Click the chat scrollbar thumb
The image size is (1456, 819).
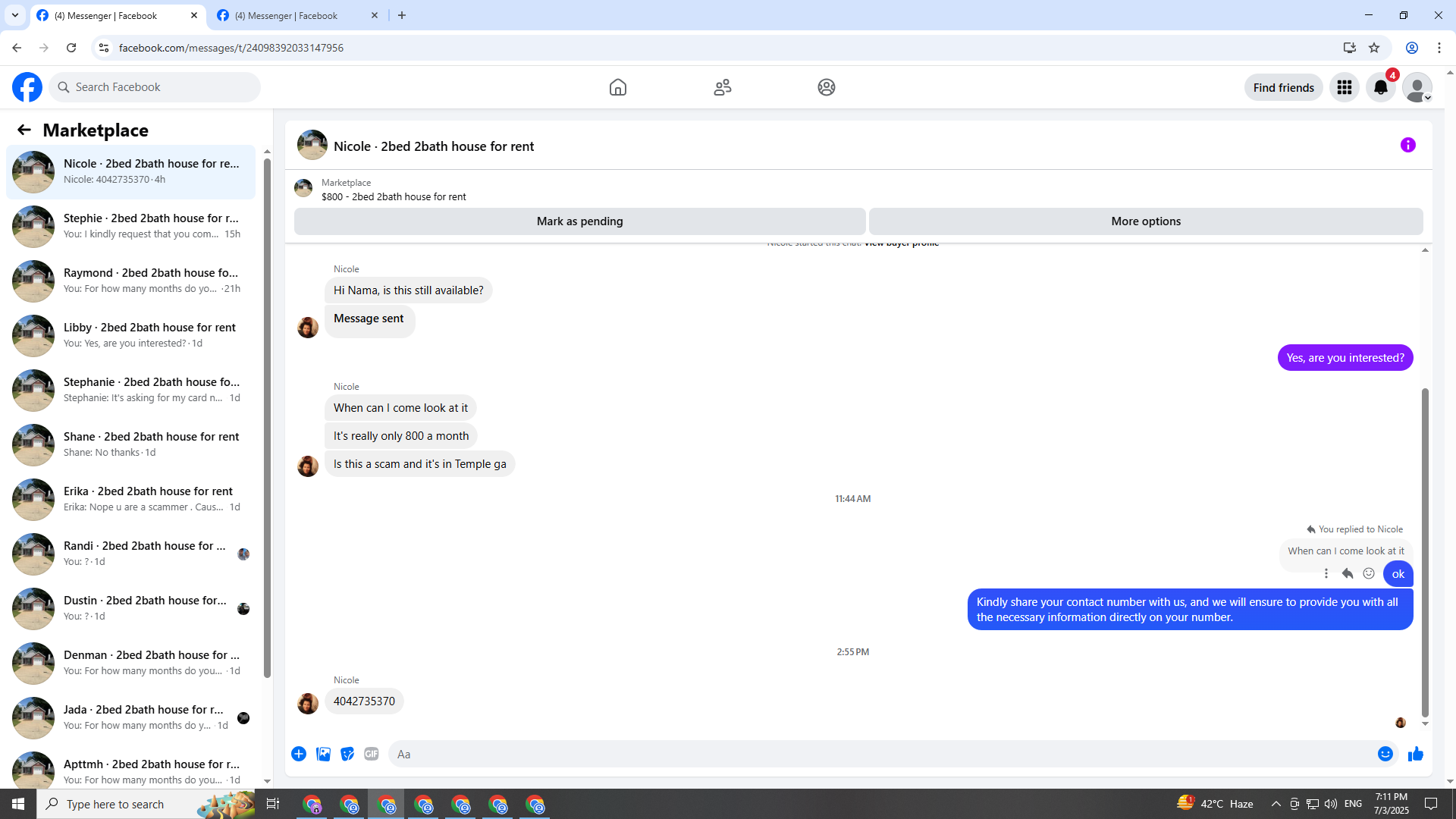coord(1425,552)
